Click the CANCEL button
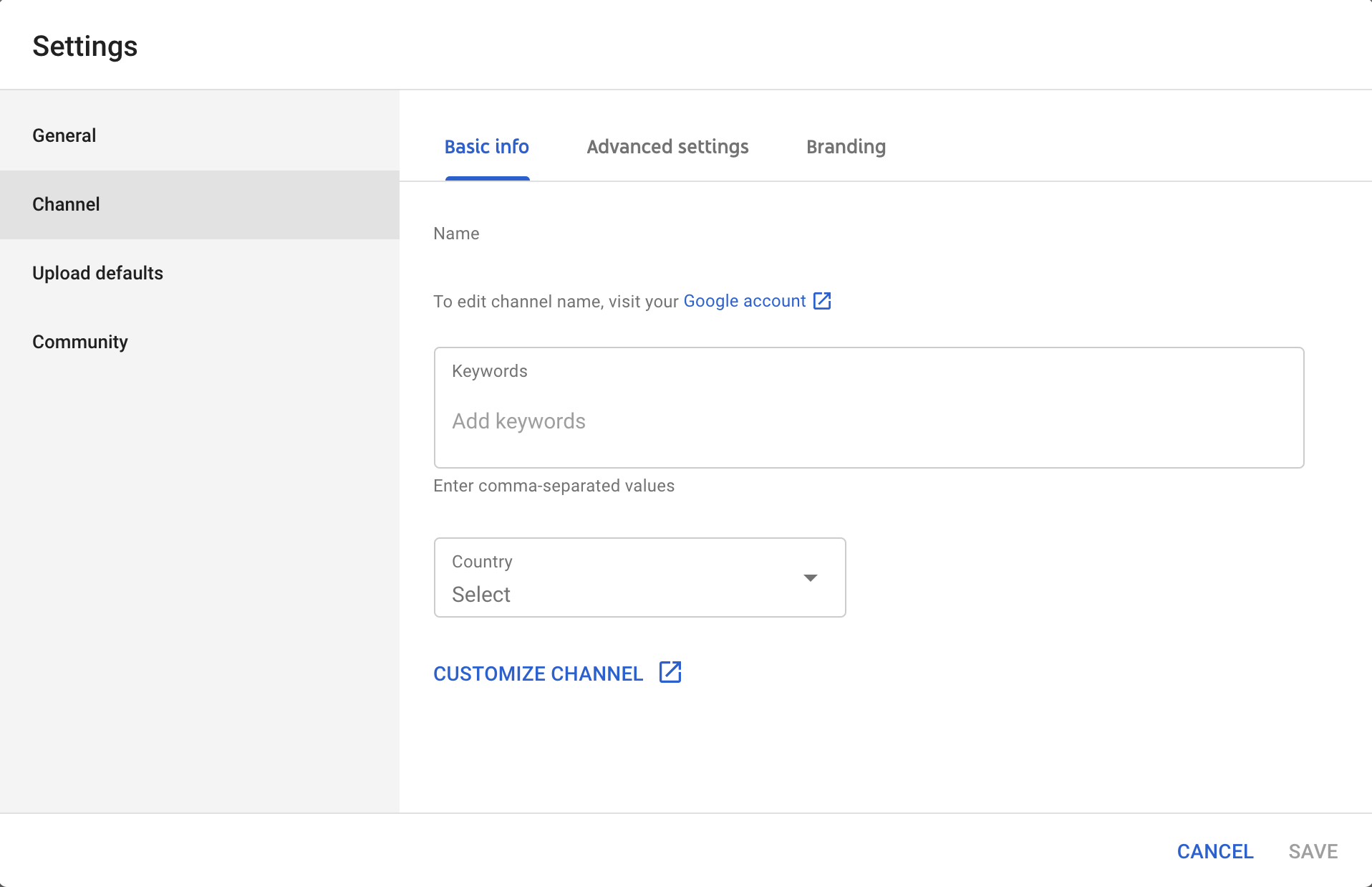1372x887 pixels. click(x=1215, y=851)
